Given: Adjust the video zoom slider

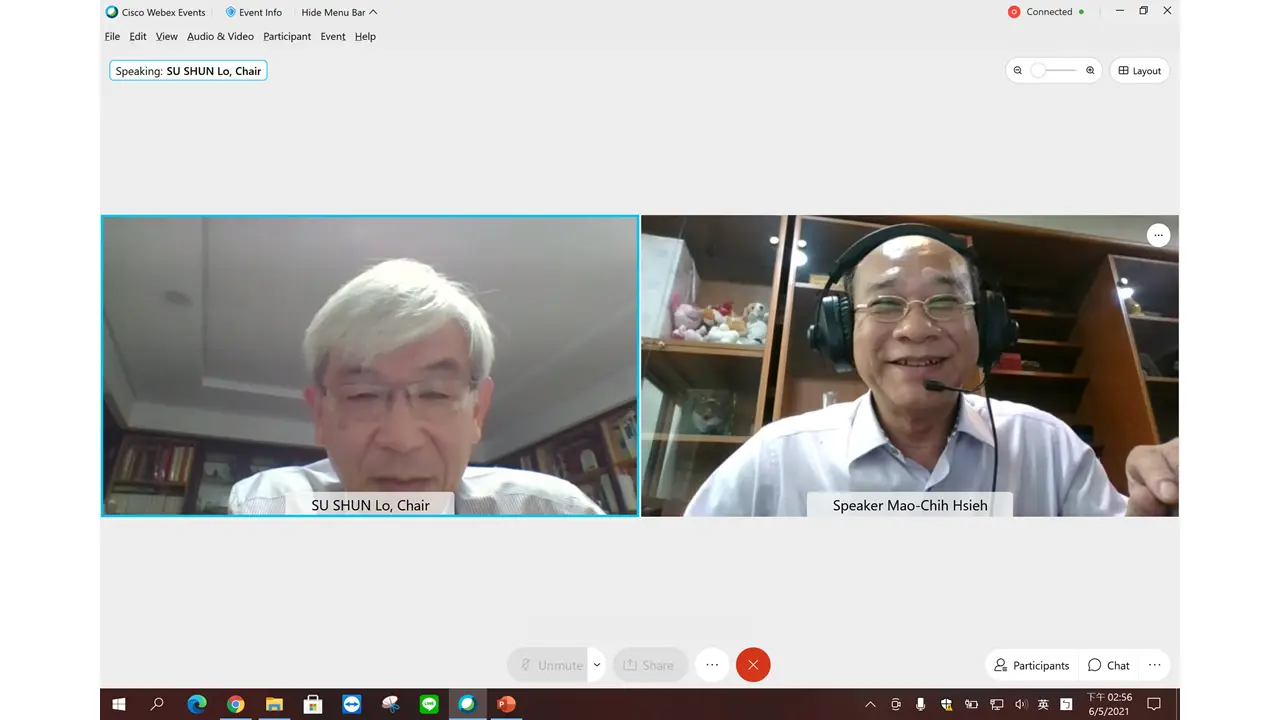Looking at the screenshot, I should click(x=1040, y=71).
